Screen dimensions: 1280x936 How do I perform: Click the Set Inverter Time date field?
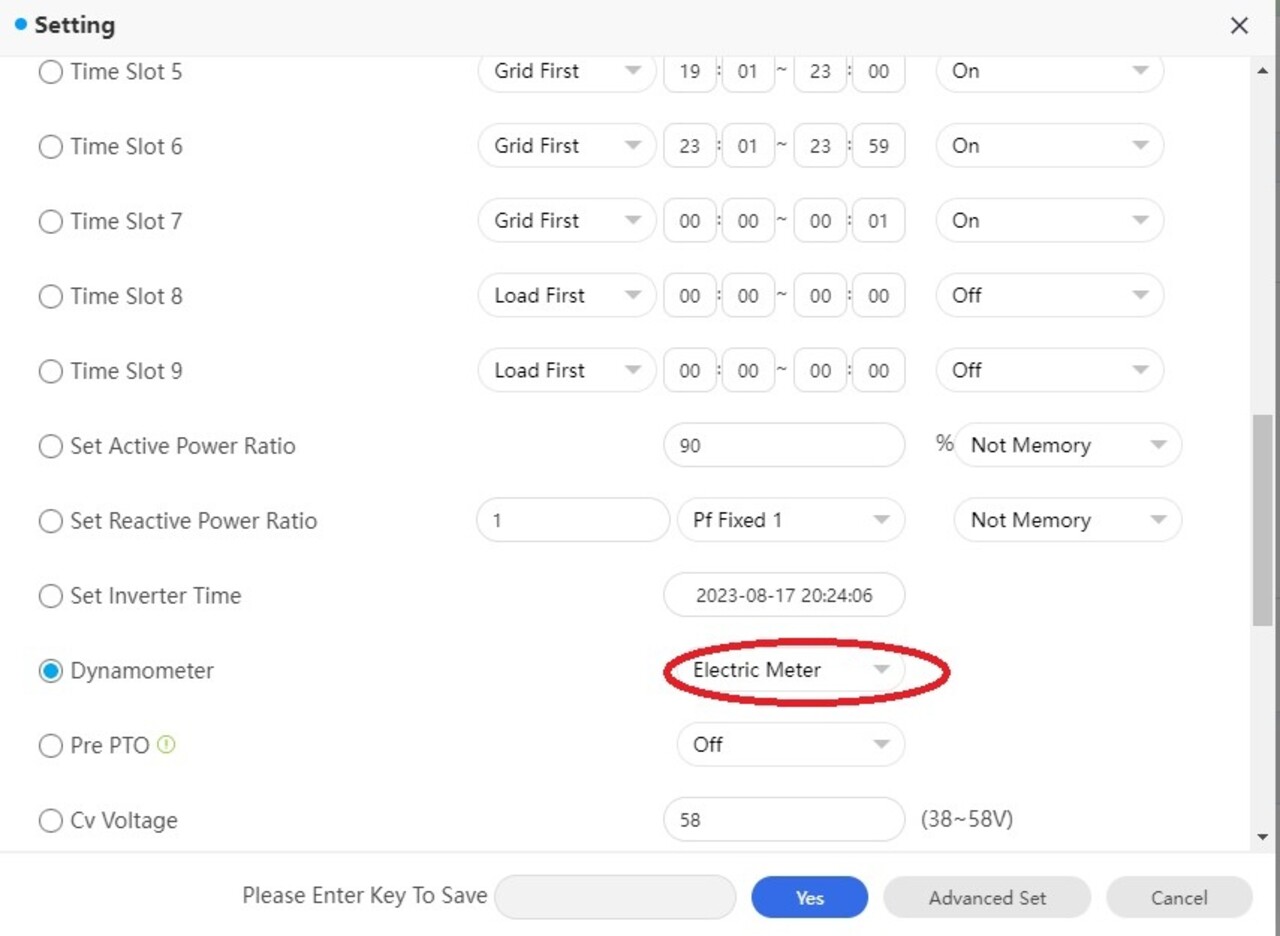[784, 596]
